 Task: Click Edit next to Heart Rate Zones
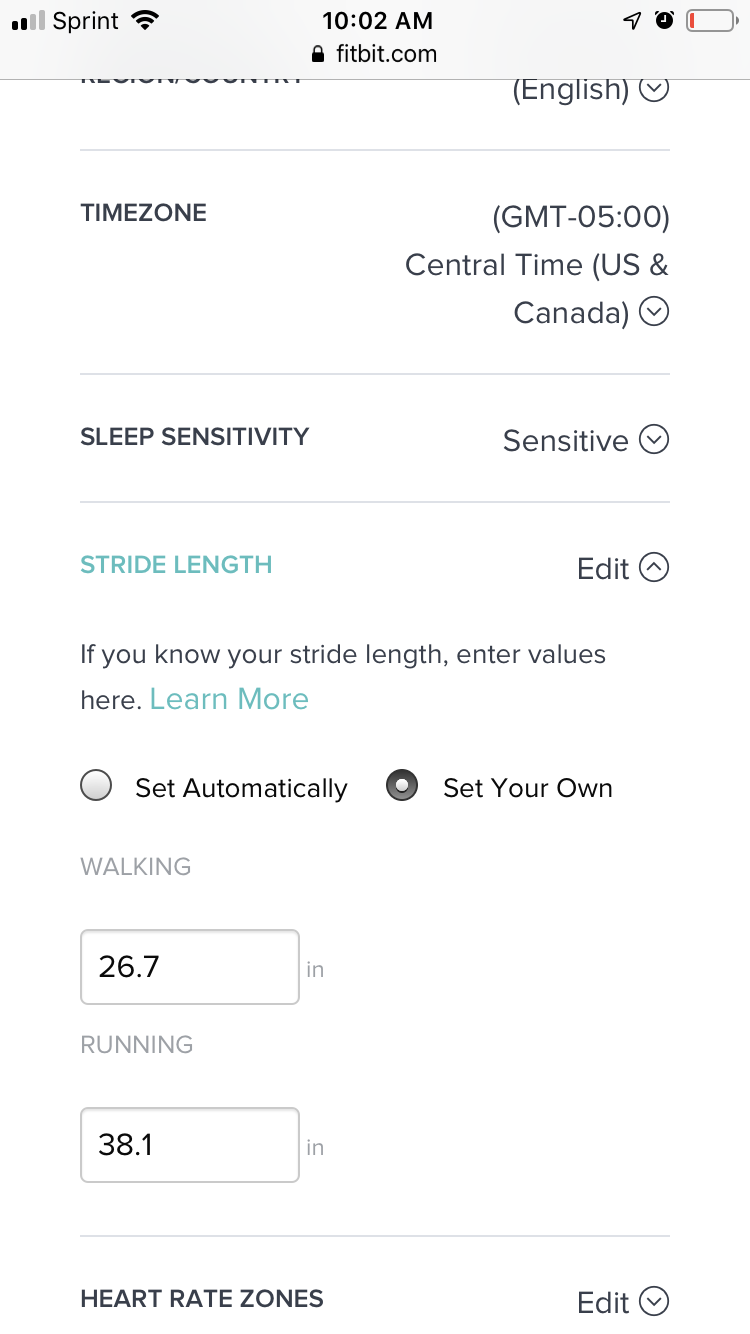(x=603, y=1302)
